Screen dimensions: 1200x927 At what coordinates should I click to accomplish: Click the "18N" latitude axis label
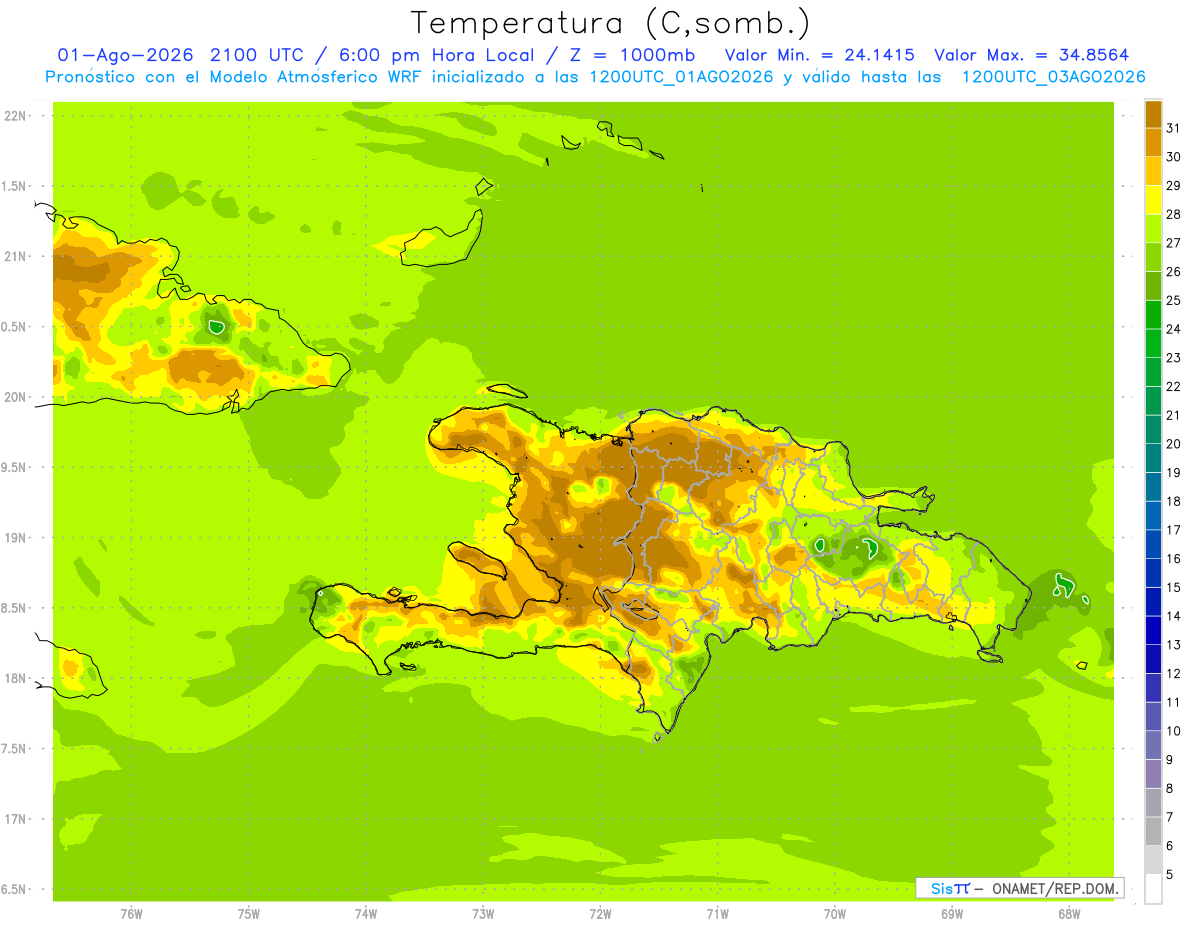15,678
